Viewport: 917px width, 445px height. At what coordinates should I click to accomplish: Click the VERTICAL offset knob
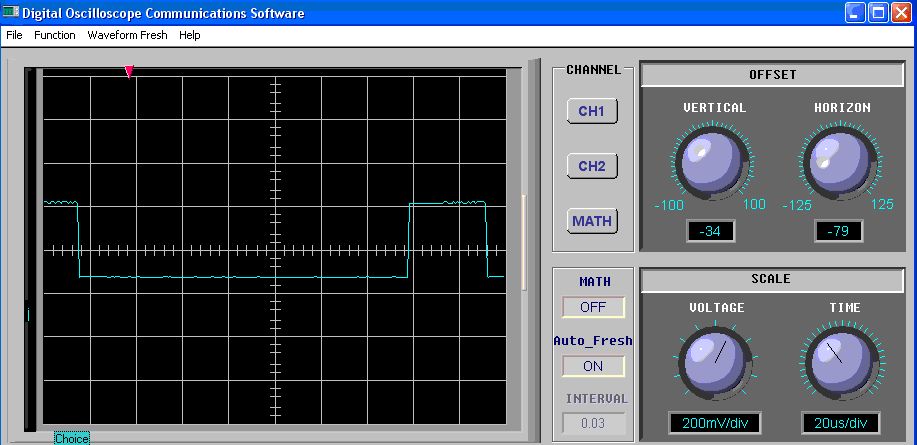(x=711, y=161)
